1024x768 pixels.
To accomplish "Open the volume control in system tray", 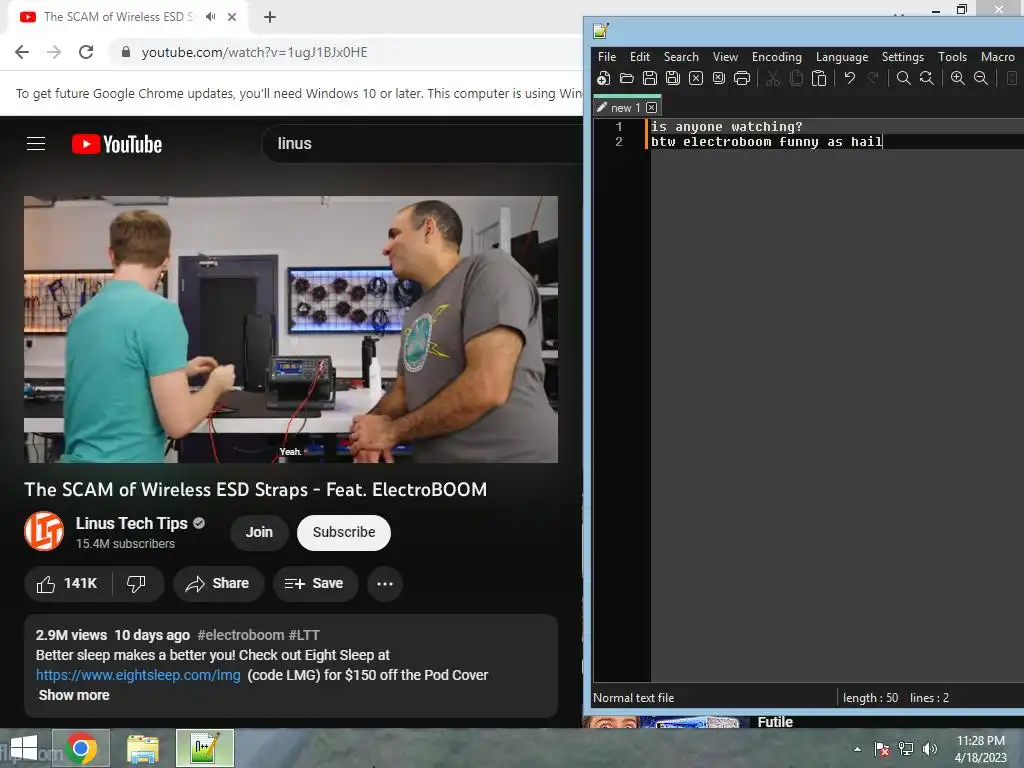I will pos(930,749).
